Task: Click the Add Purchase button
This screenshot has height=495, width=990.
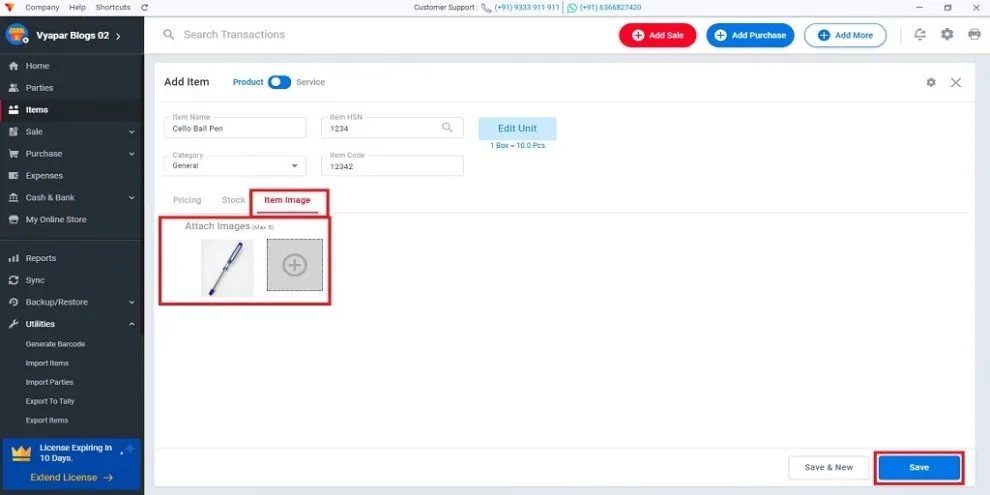Action: pyautogui.click(x=750, y=35)
